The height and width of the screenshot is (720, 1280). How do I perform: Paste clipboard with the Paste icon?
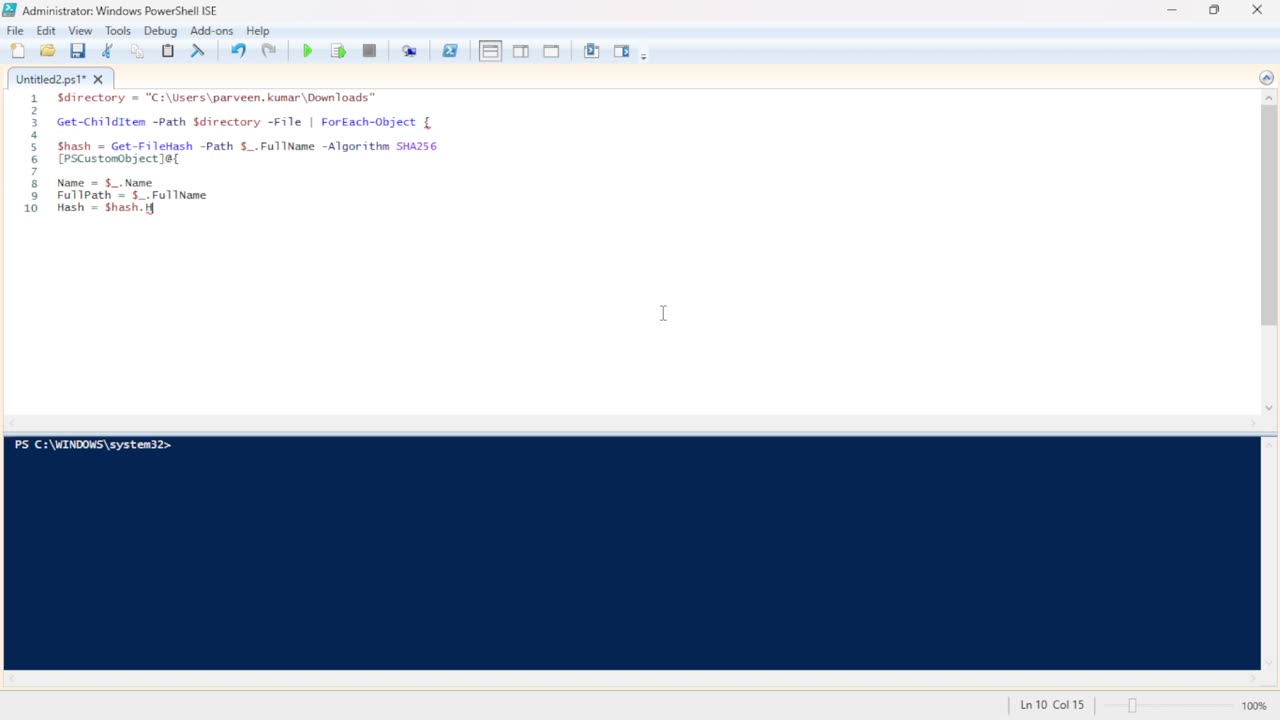coord(167,51)
